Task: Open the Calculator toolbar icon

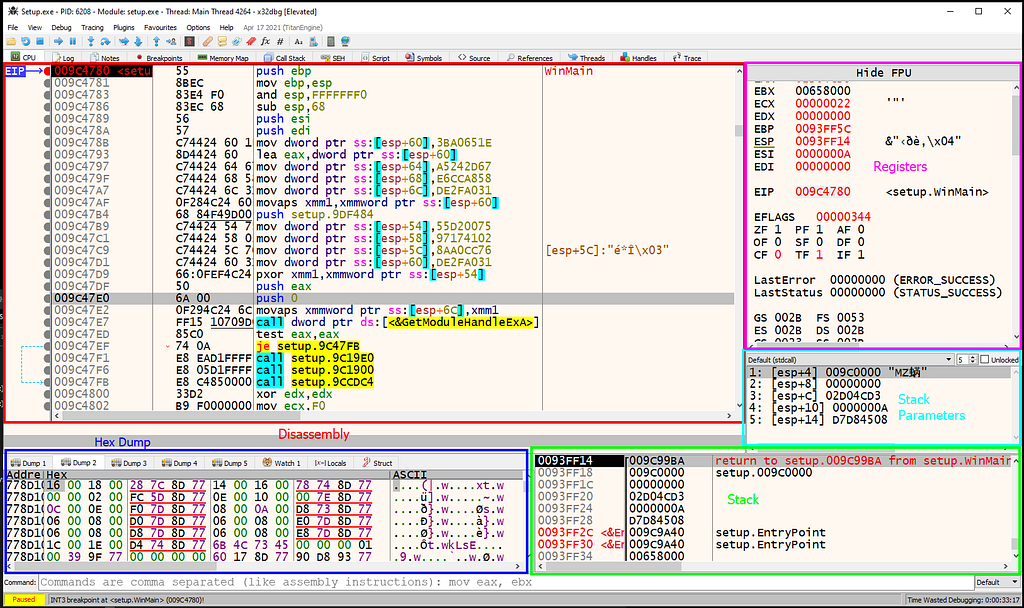Action: pos(330,41)
